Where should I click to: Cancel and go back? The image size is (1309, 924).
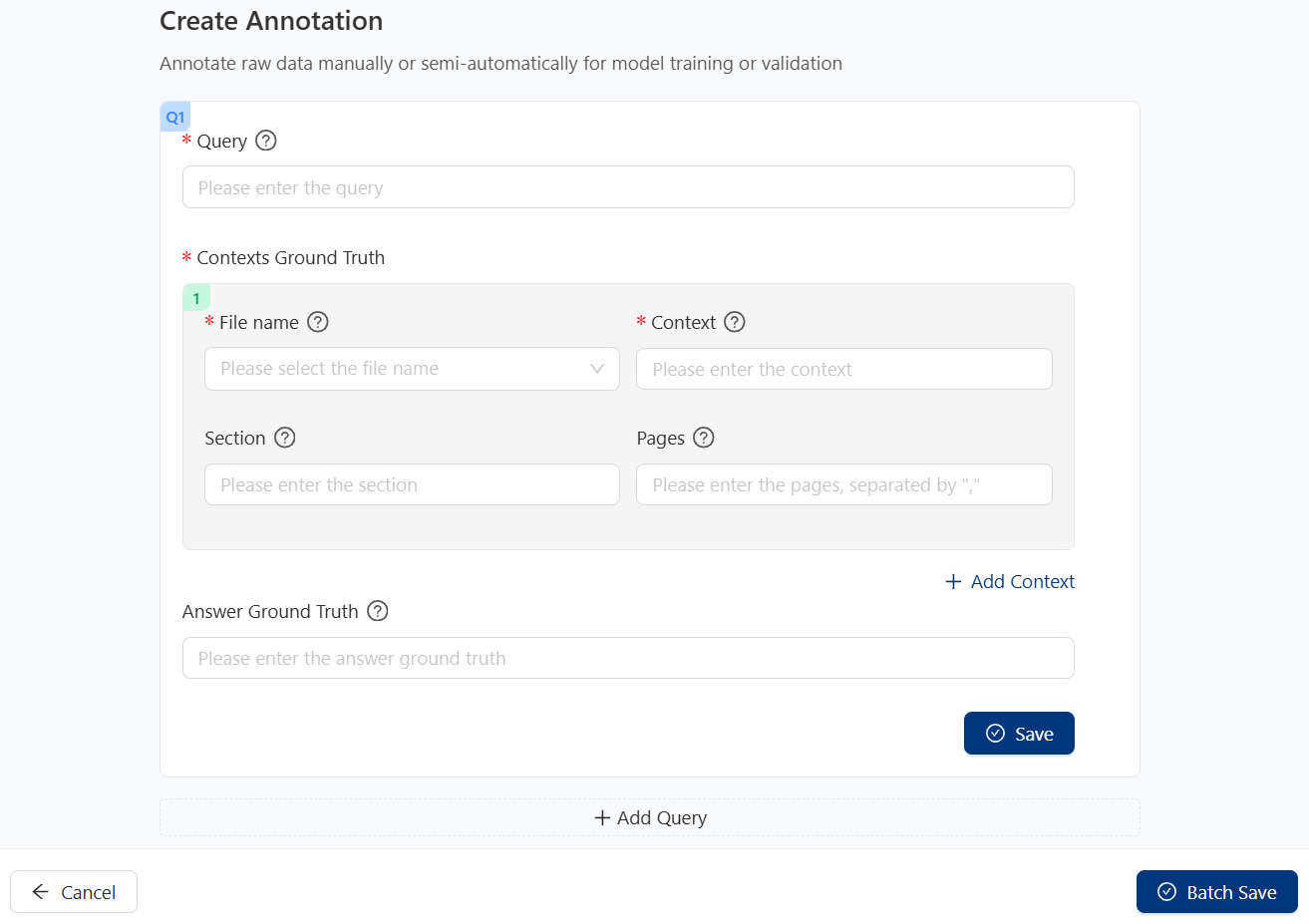(x=74, y=892)
